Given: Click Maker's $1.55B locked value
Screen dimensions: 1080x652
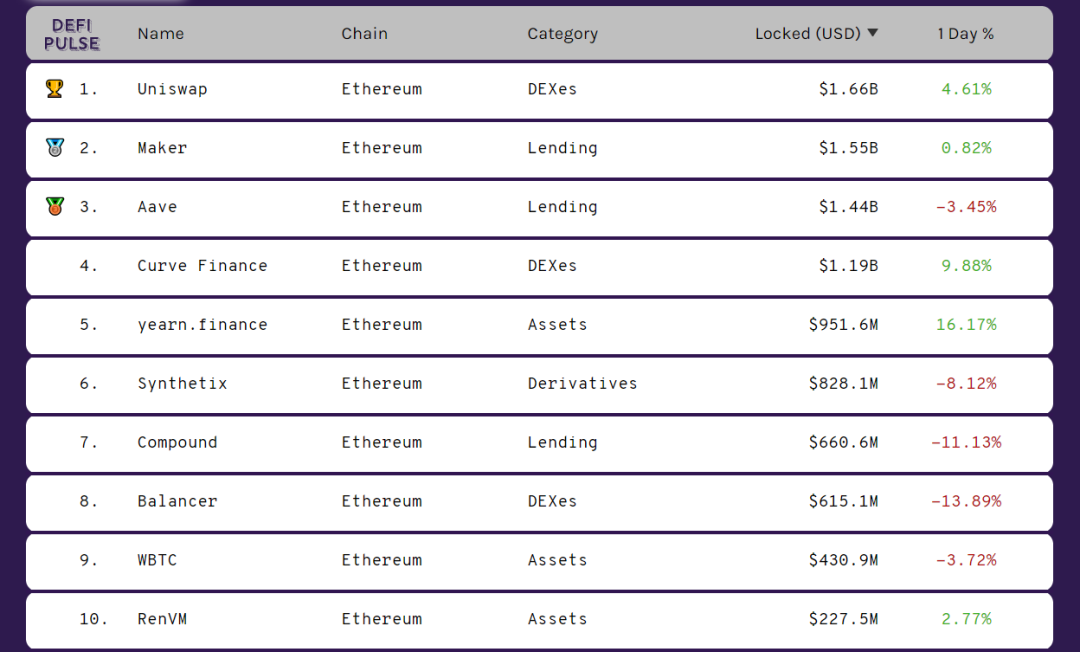Looking at the screenshot, I should [848, 148].
